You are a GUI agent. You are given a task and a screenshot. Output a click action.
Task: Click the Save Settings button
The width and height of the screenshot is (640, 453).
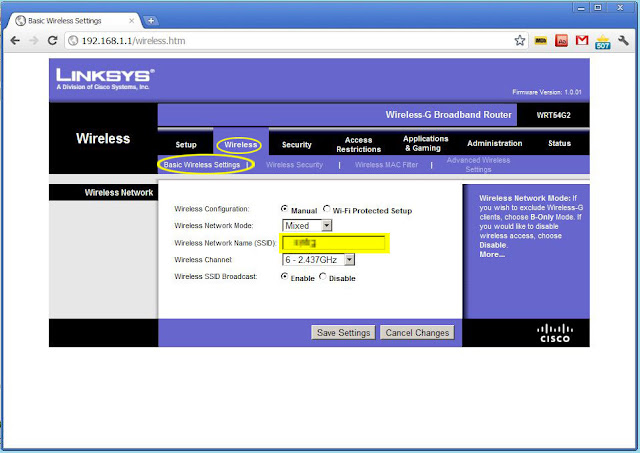point(343,333)
